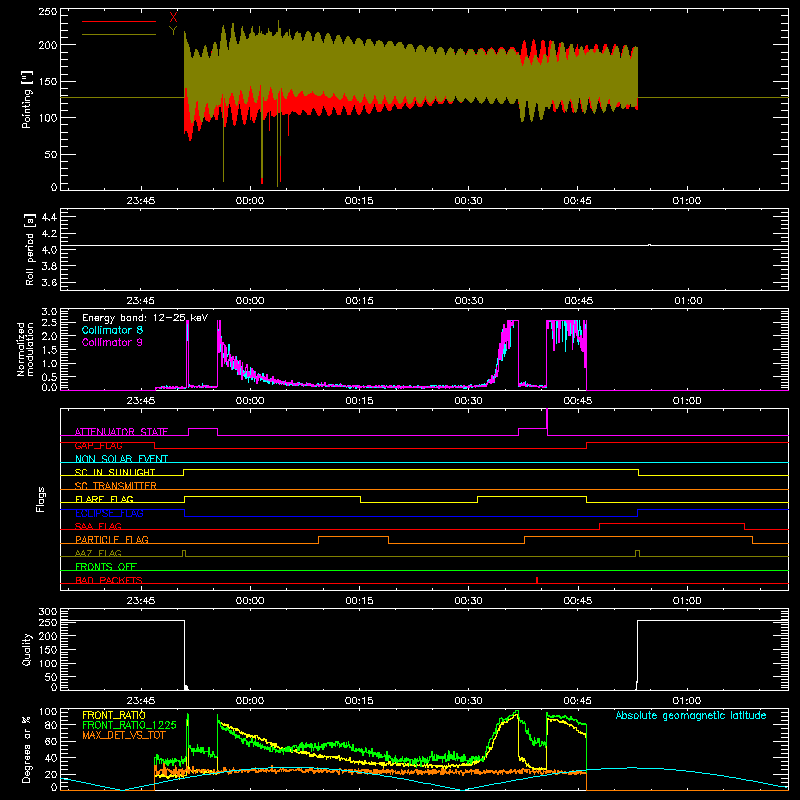Screen dimensions: 800x800
Task: Click the 4.4 tick on Roll period axis
Action: 49,217
